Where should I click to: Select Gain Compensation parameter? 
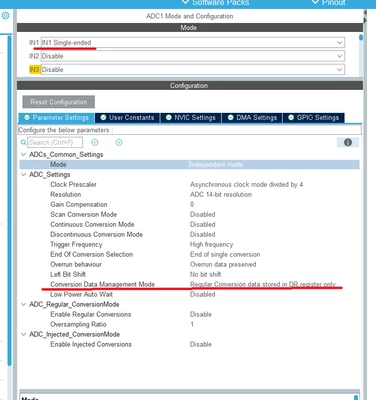pyautogui.click(x=79, y=205)
